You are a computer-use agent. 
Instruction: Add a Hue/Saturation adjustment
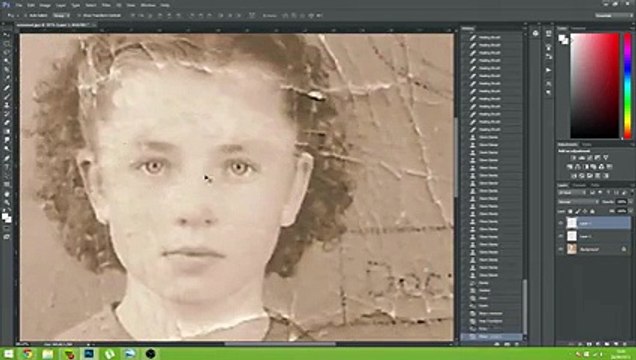point(569,167)
